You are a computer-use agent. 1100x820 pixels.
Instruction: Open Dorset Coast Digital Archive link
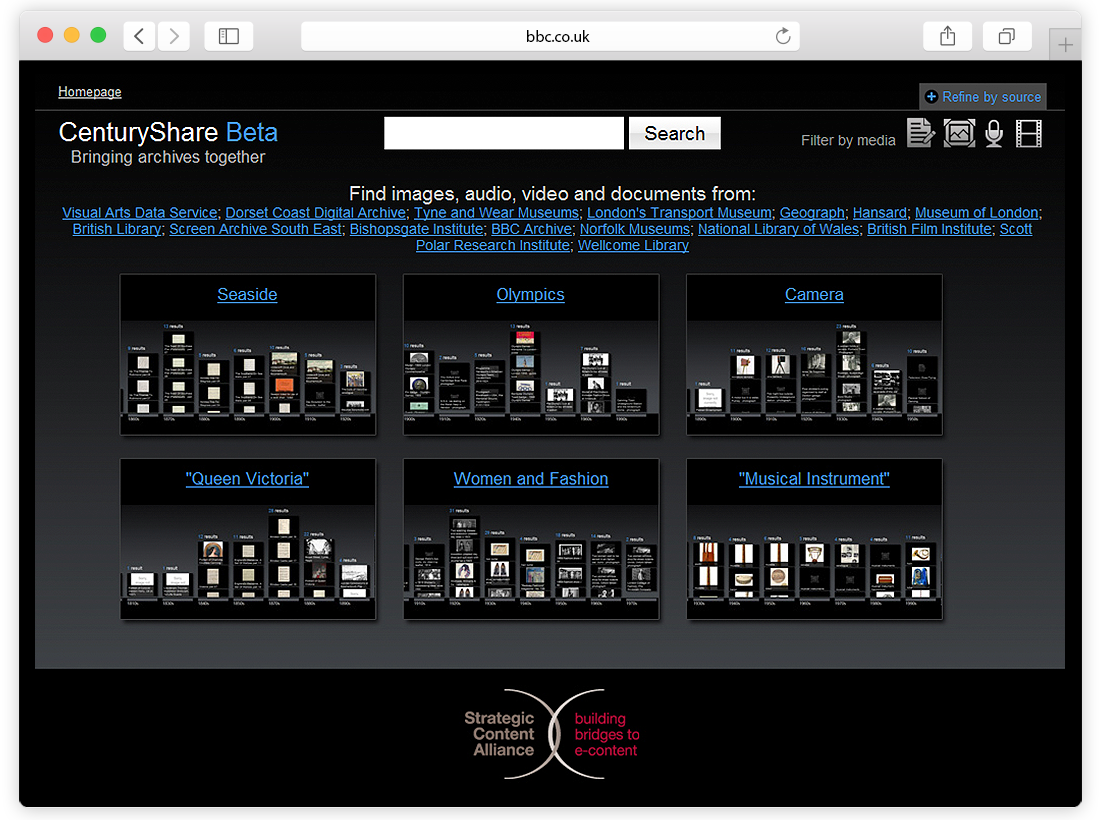(315, 213)
